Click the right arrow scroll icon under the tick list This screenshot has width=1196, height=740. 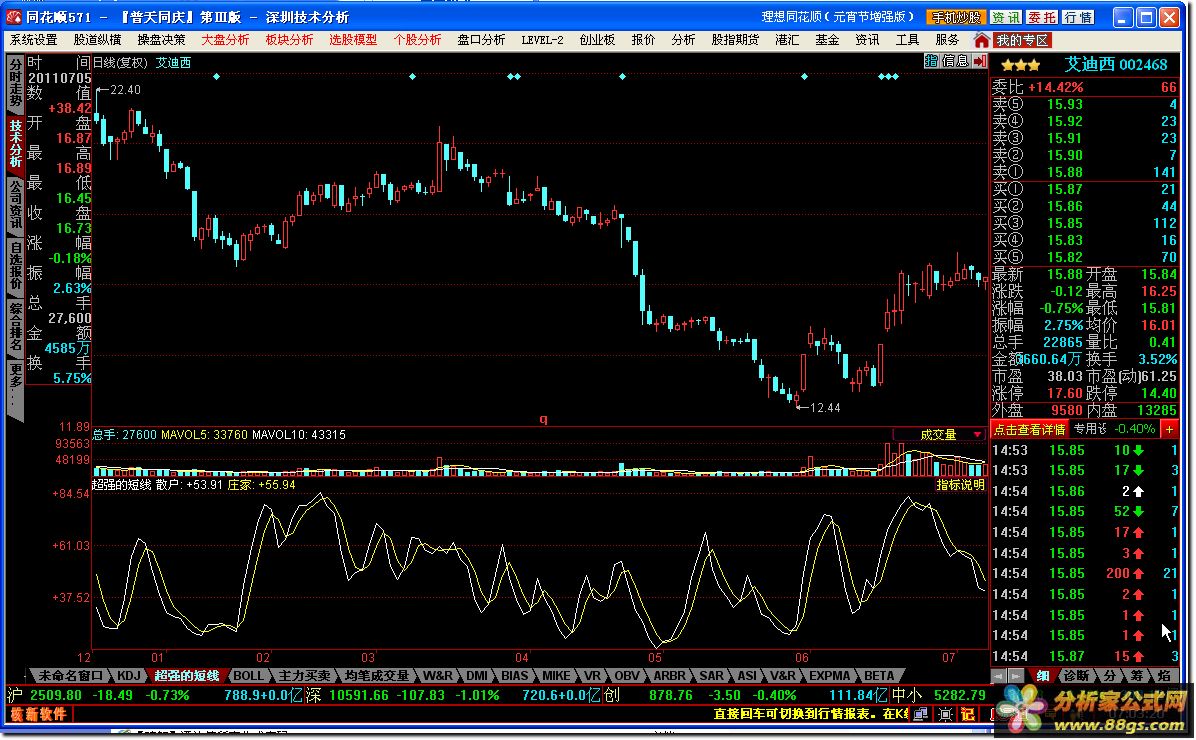1016,676
